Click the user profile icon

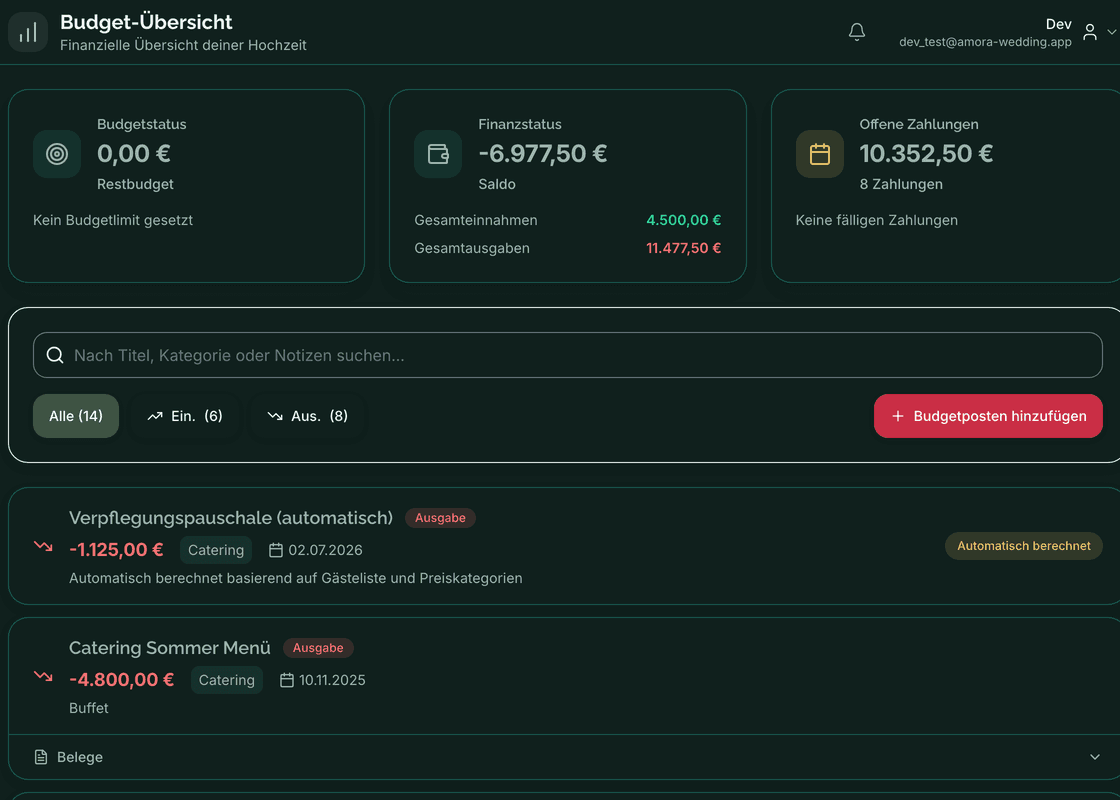pyautogui.click(x=1089, y=32)
